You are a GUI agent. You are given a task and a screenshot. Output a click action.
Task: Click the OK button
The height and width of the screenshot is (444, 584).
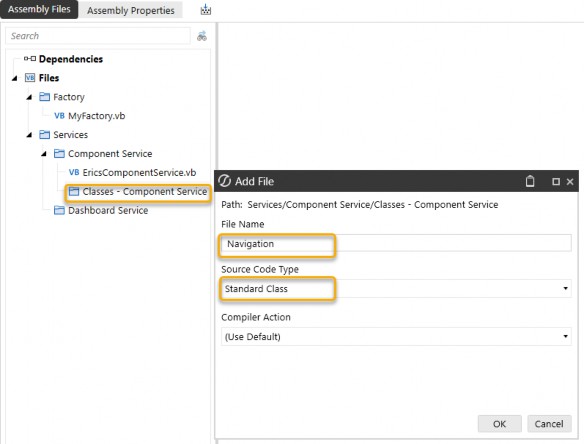click(499, 424)
